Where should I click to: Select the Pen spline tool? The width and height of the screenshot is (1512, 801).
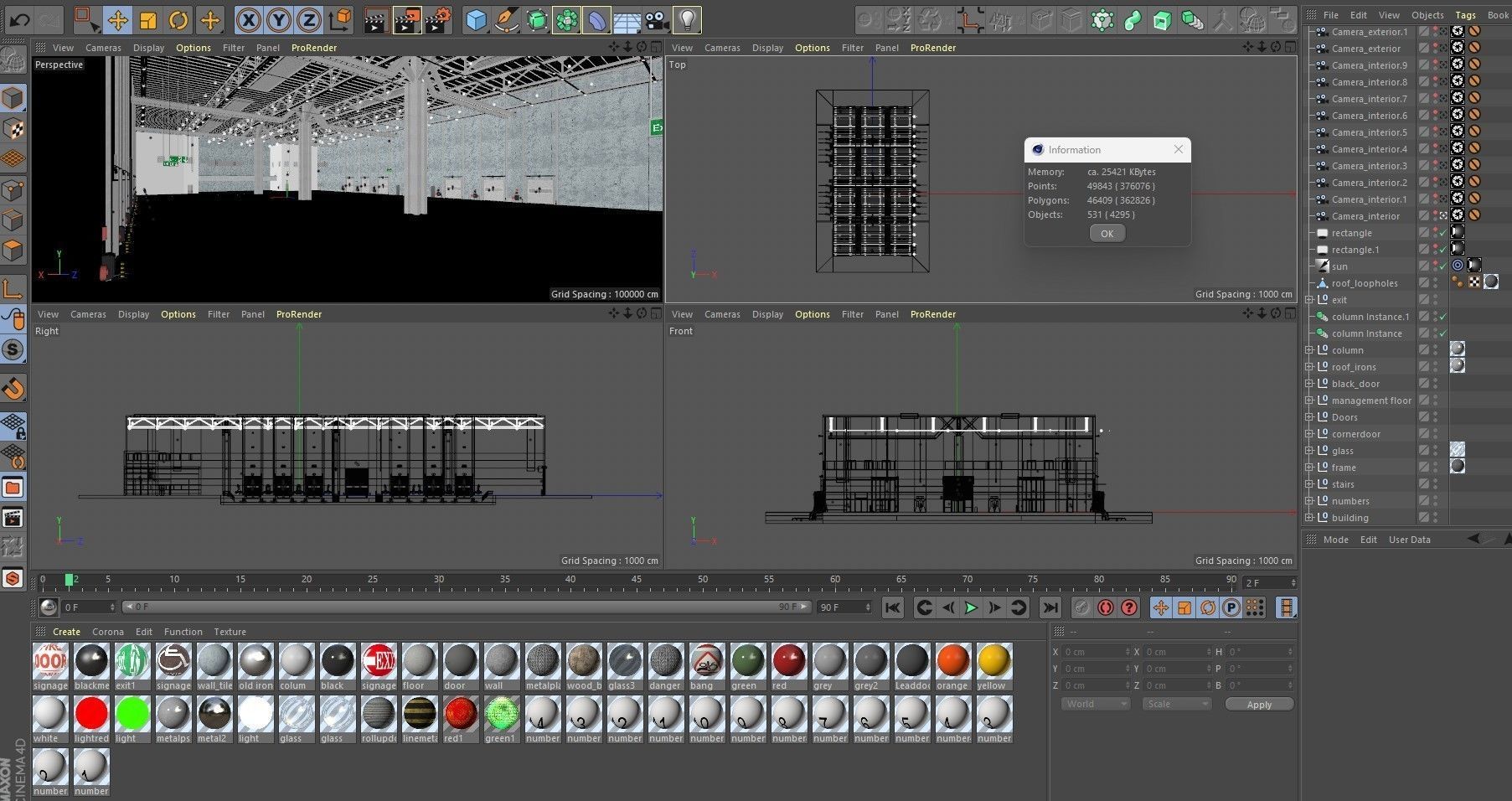(506, 19)
